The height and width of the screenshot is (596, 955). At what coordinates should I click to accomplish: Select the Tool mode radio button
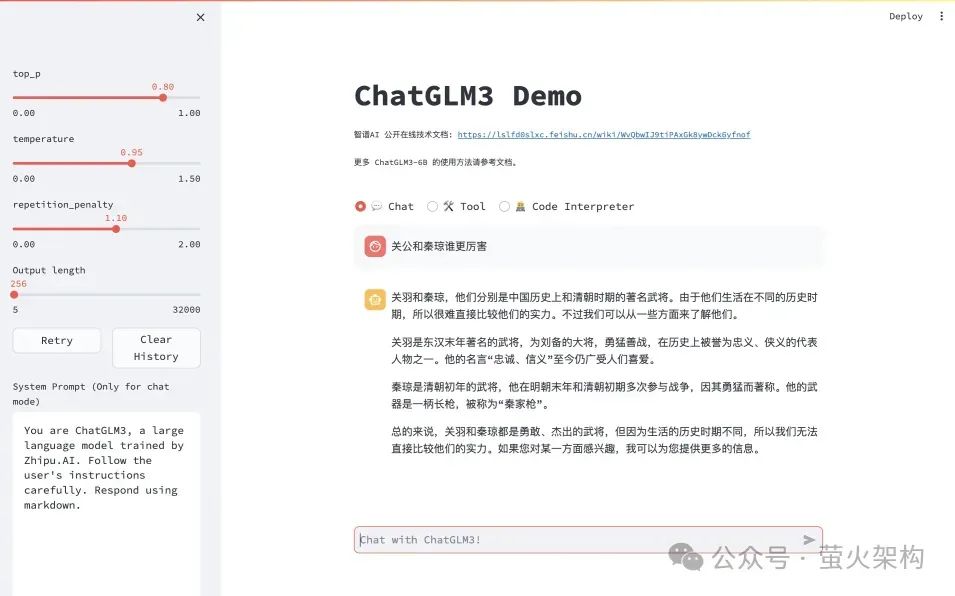pyautogui.click(x=432, y=206)
